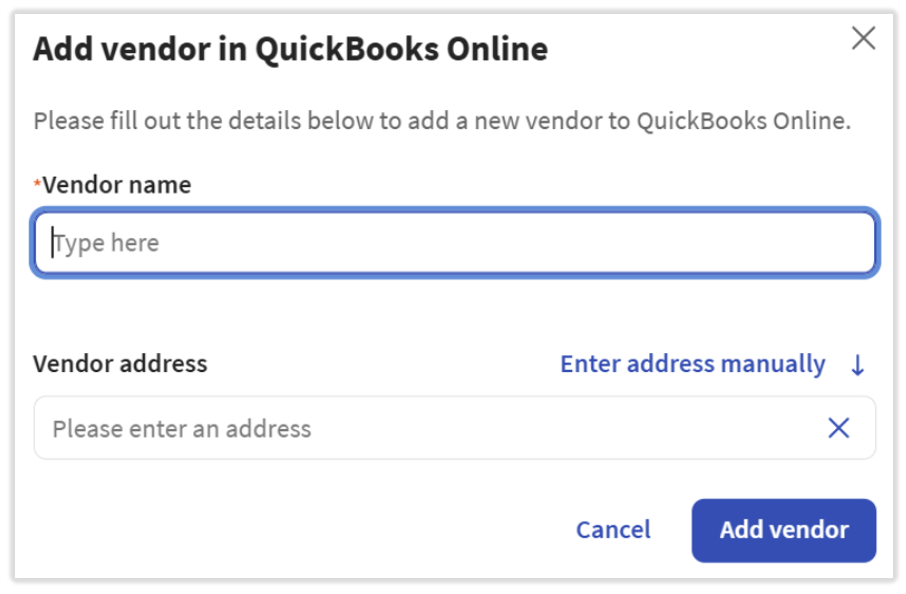
Task: Click the Type here placeholder text
Action: pos(107,243)
